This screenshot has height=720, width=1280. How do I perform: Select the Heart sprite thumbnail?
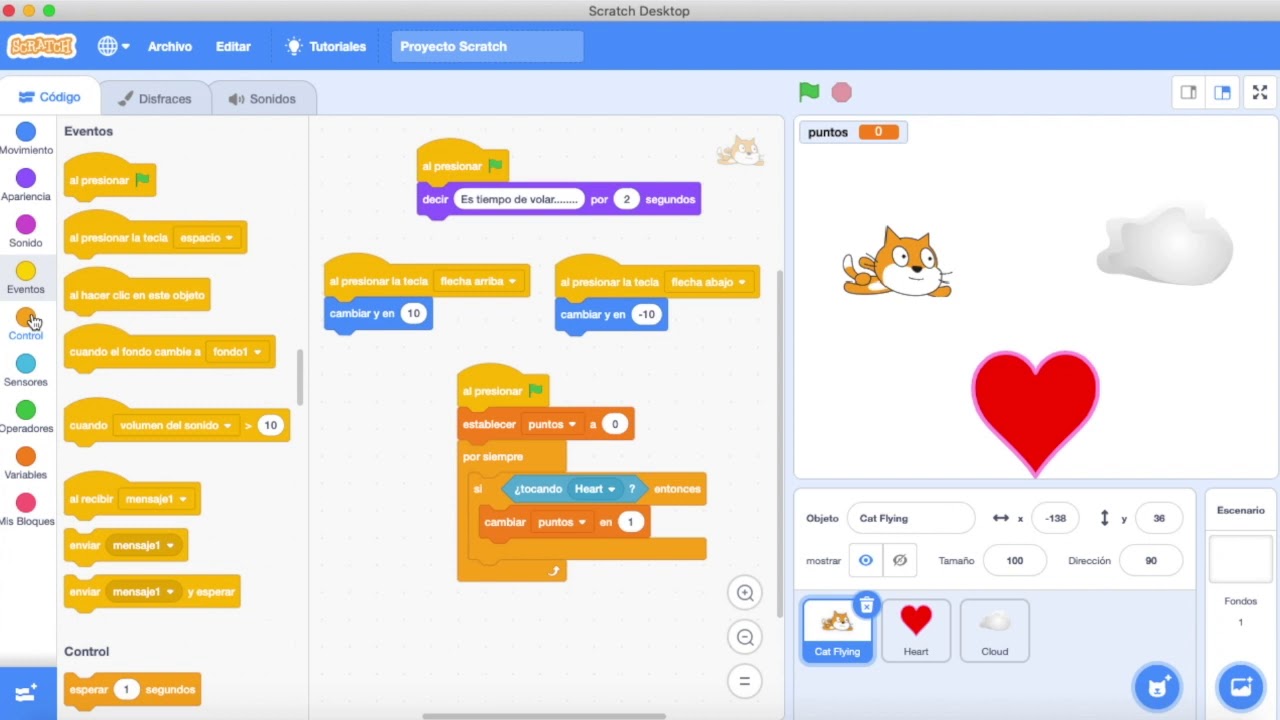click(x=916, y=631)
